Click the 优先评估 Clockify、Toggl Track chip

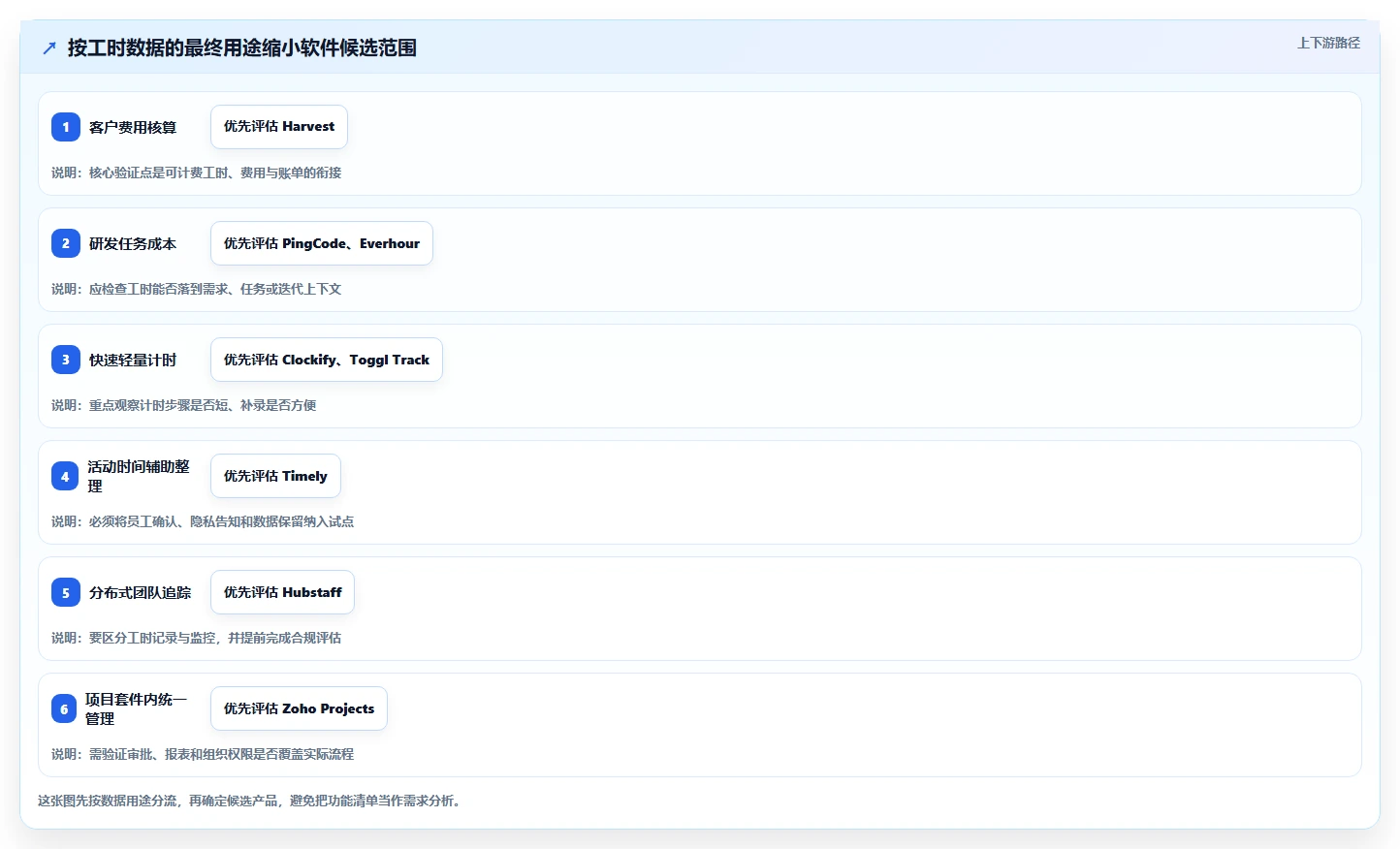pos(327,360)
